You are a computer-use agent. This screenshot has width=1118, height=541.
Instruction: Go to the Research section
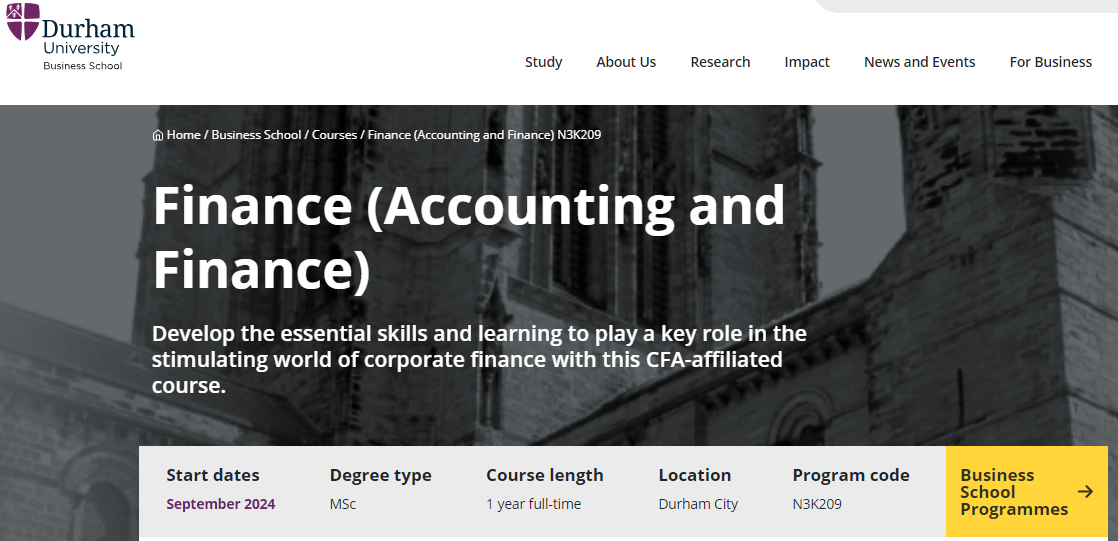click(720, 62)
